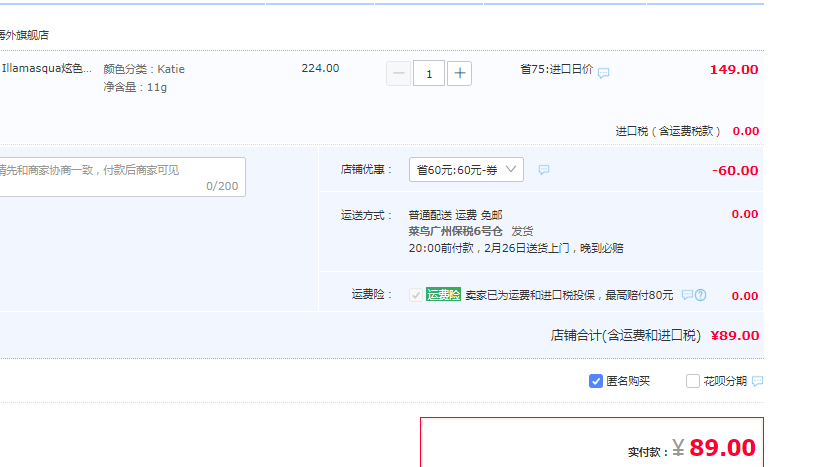The image size is (831, 467).
Task: Uncheck the 匿名购买 checkbox
Action: click(x=596, y=381)
